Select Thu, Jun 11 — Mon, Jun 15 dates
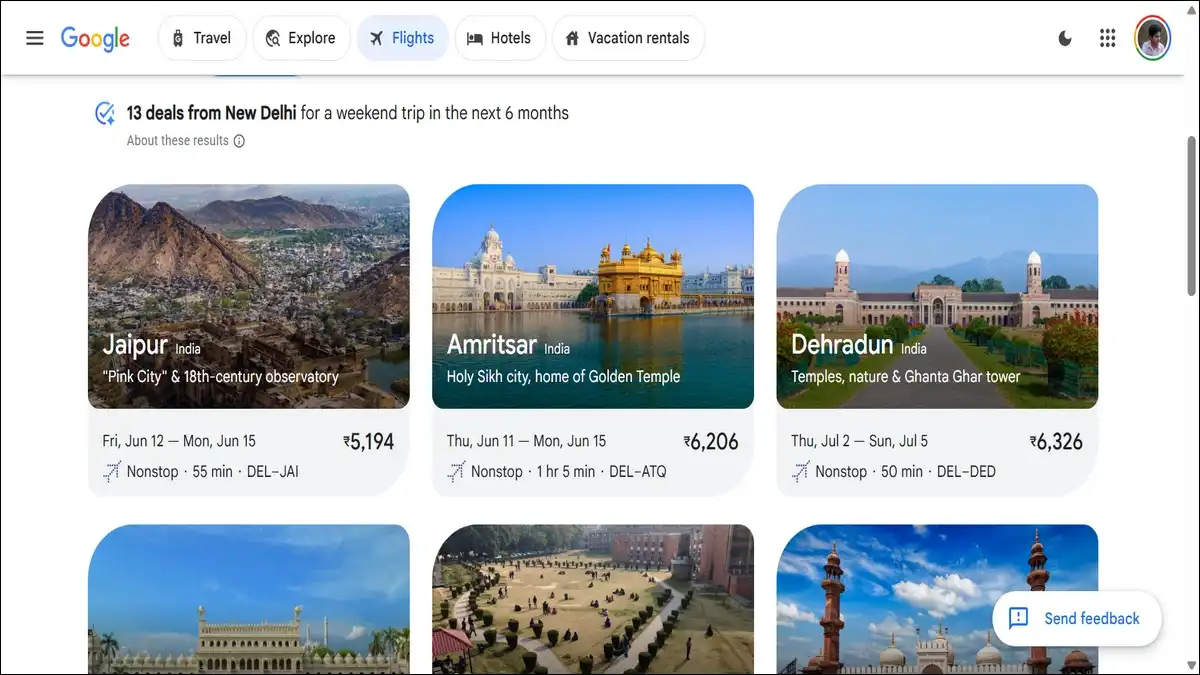The height and width of the screenshot is (675, 1200). click(526, 441)
